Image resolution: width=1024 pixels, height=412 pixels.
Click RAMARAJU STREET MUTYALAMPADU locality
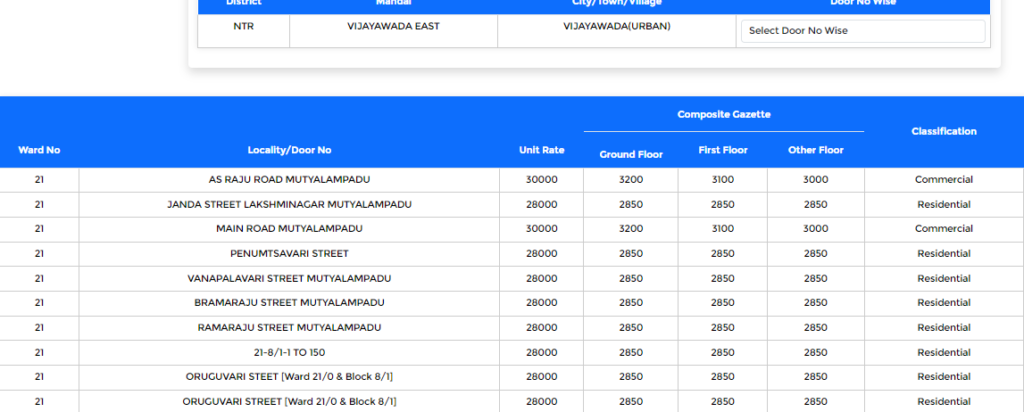click(x=289, y=328)
